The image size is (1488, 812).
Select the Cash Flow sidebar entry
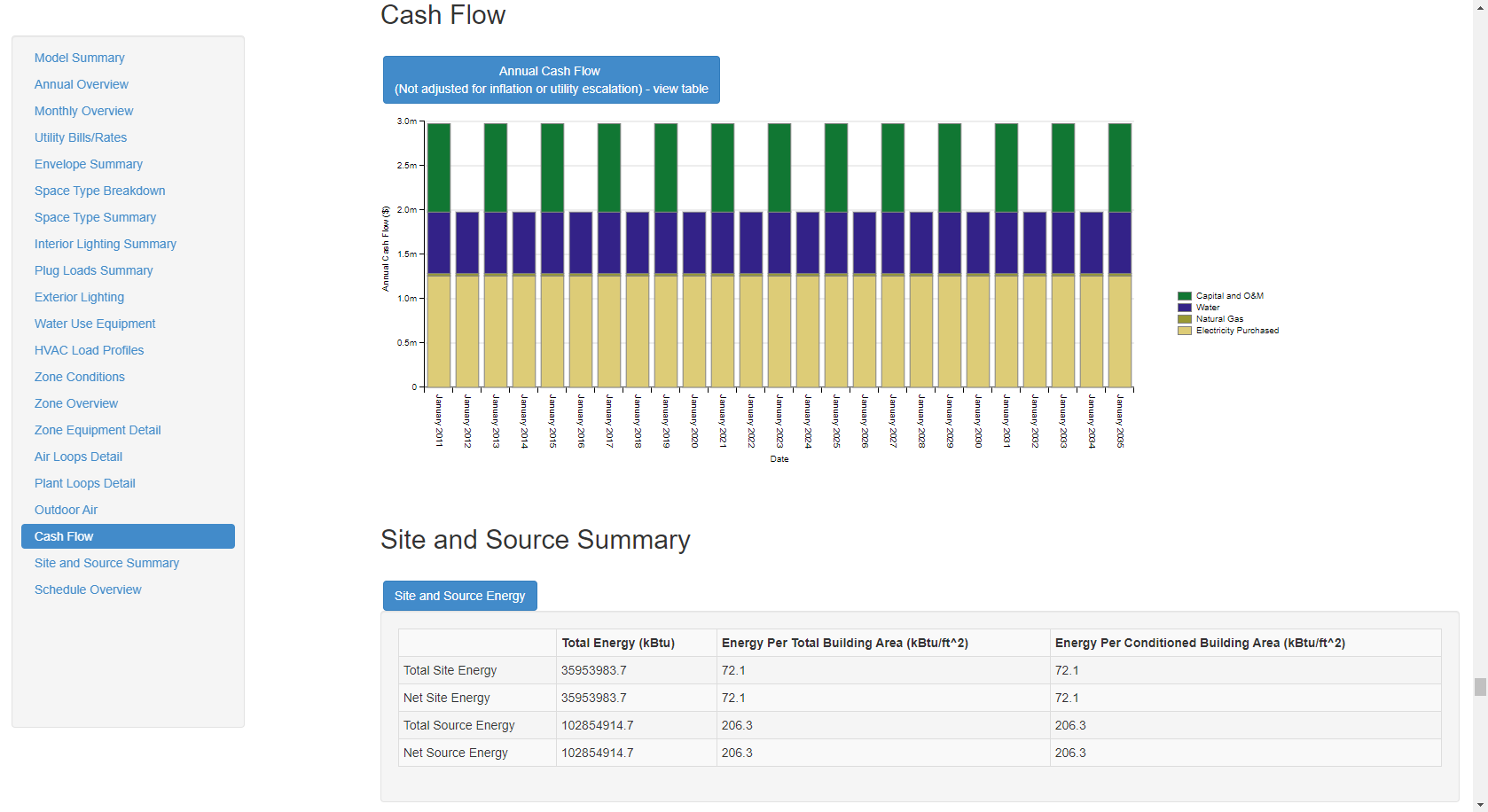click(63, 535)
